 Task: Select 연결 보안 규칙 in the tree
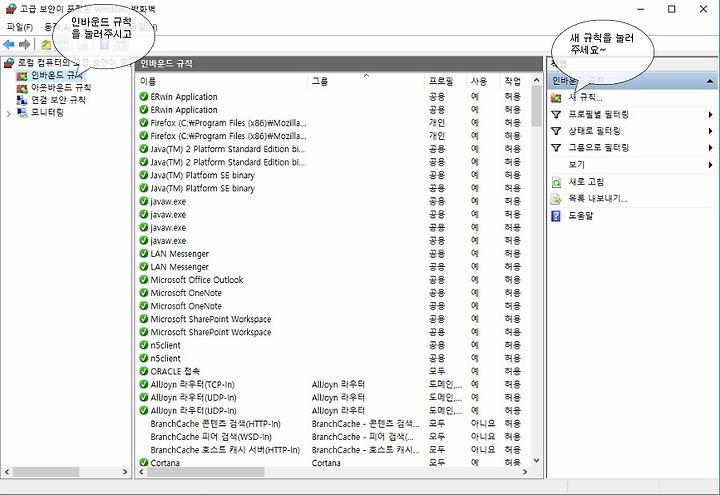[58, 100]
